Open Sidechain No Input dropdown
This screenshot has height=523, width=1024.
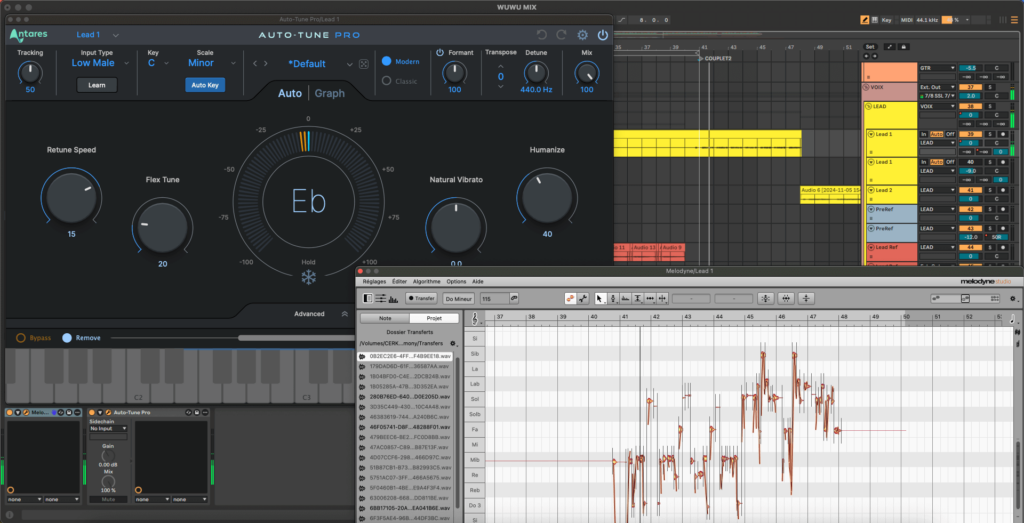coord(108,429)
